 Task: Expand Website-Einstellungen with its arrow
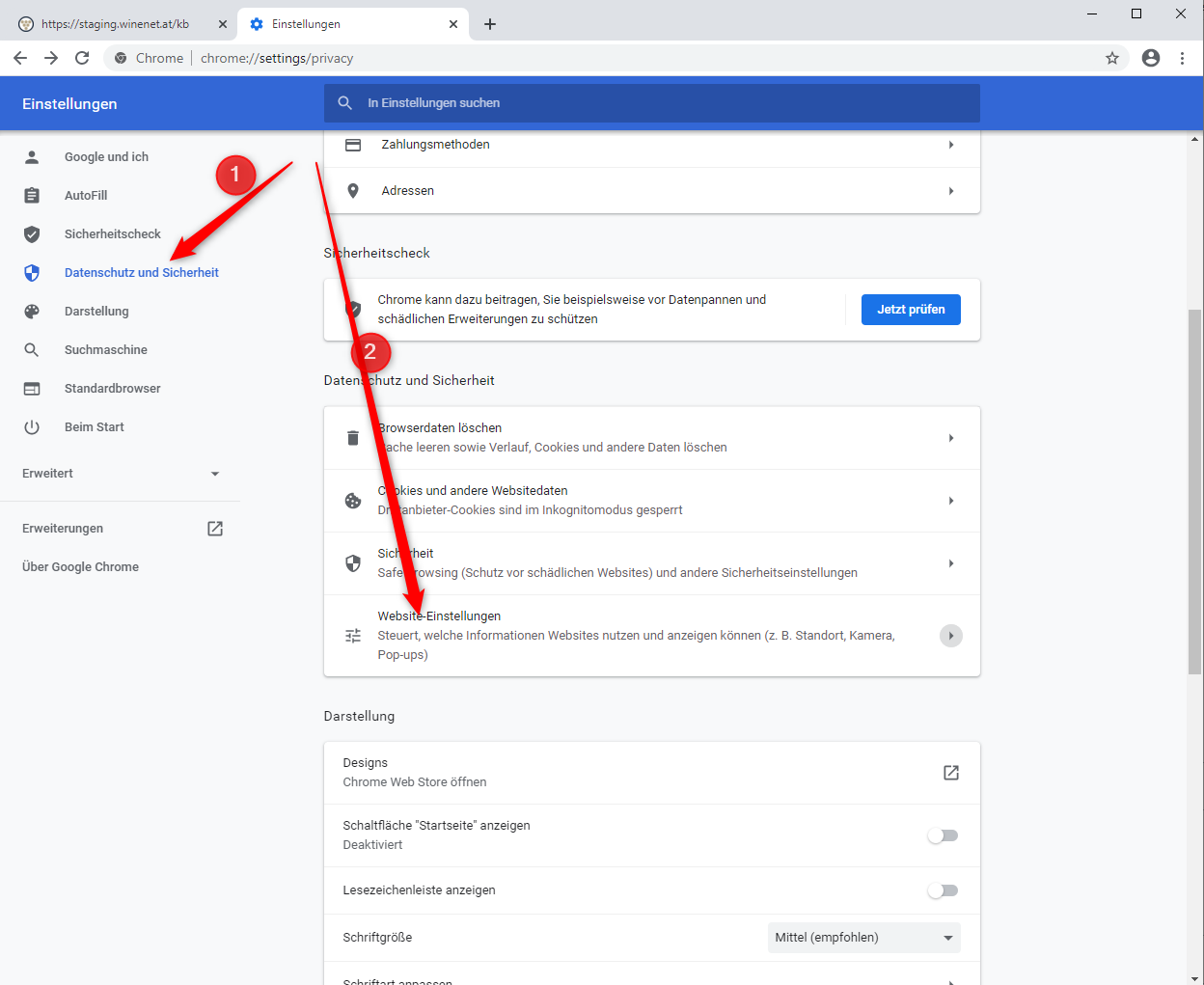click(x=950, y=636)
